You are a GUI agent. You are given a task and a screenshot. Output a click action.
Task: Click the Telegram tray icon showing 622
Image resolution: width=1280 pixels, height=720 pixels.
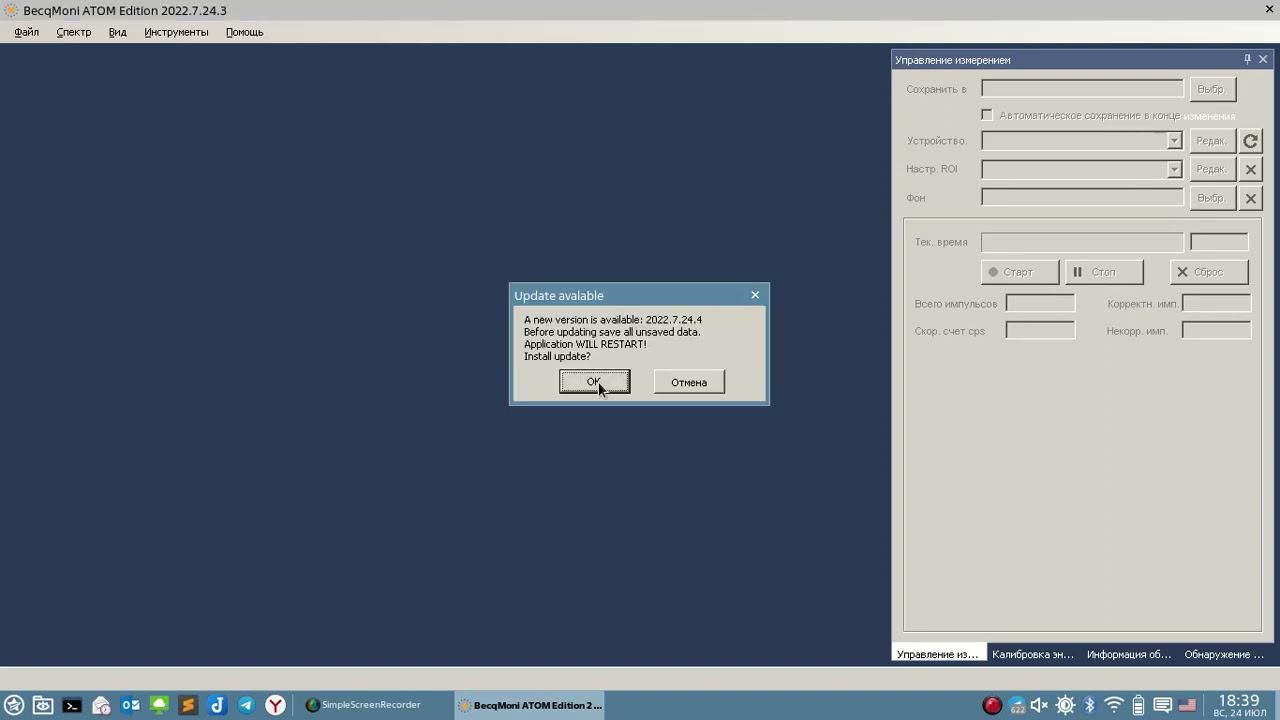click(1017, 705)
